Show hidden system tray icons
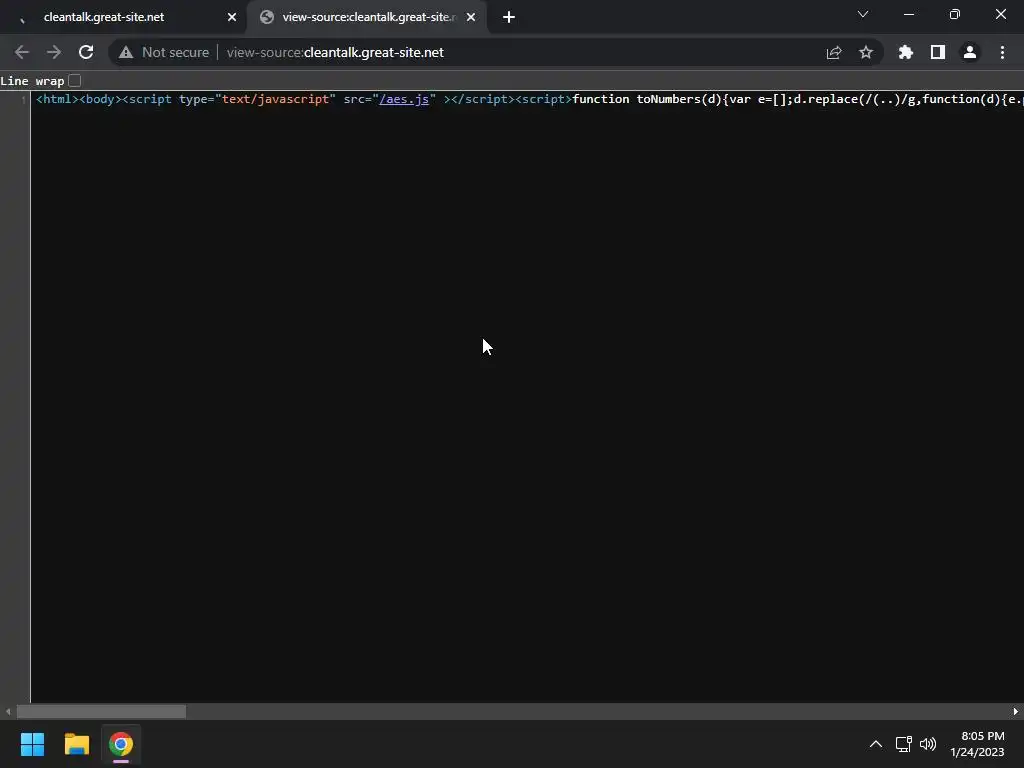The image size is (1024, 768). 876,744
